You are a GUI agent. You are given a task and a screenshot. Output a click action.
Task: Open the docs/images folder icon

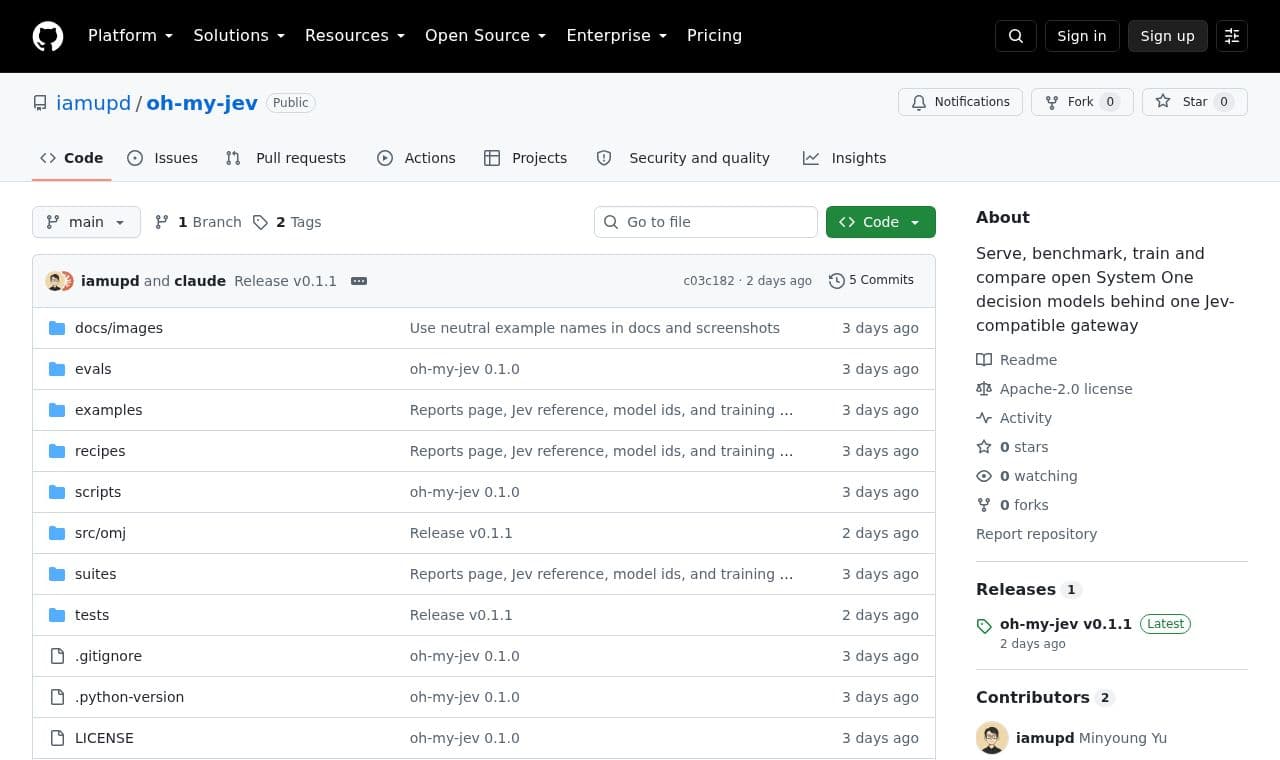(57, 328)
